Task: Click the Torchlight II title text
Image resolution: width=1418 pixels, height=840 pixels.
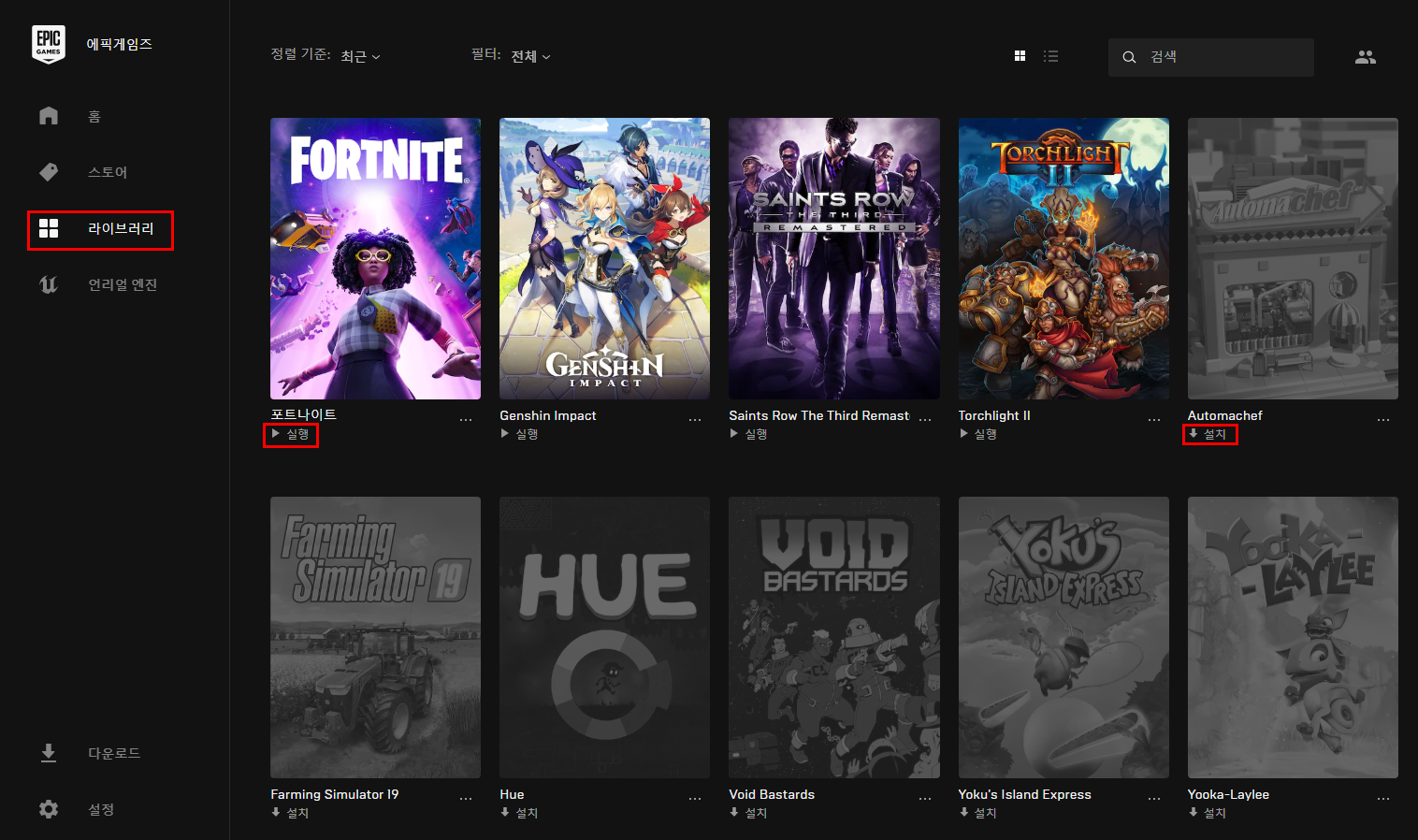Action: pos(994,415)
